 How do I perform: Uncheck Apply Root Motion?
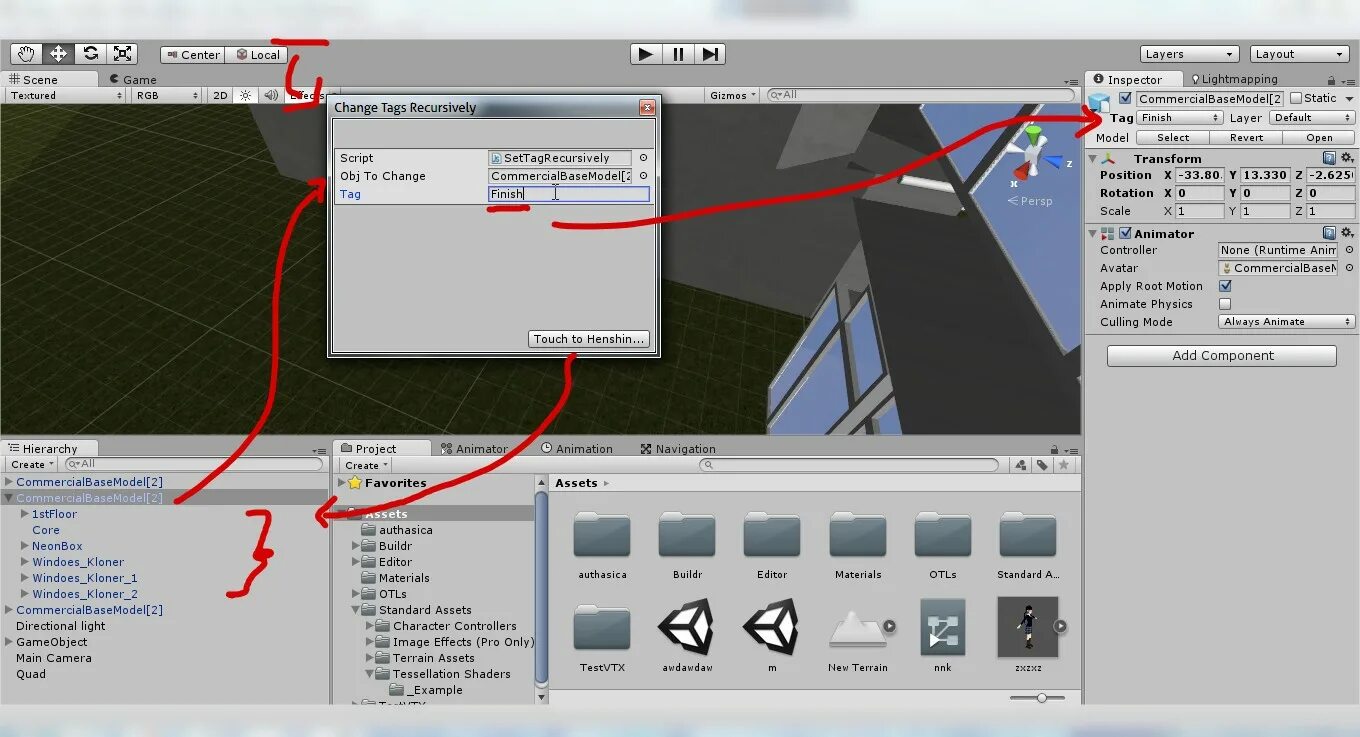coord(1225,286)
